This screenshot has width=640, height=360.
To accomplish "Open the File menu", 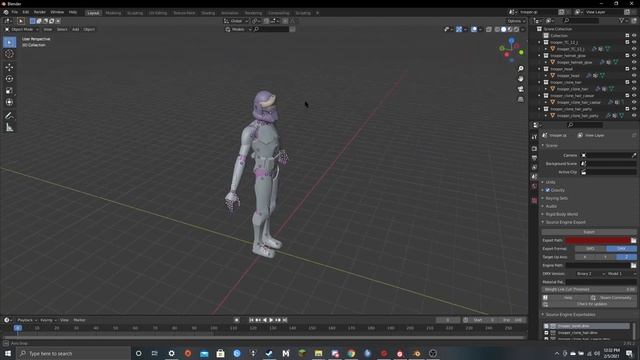I will (x=15, y=12).
